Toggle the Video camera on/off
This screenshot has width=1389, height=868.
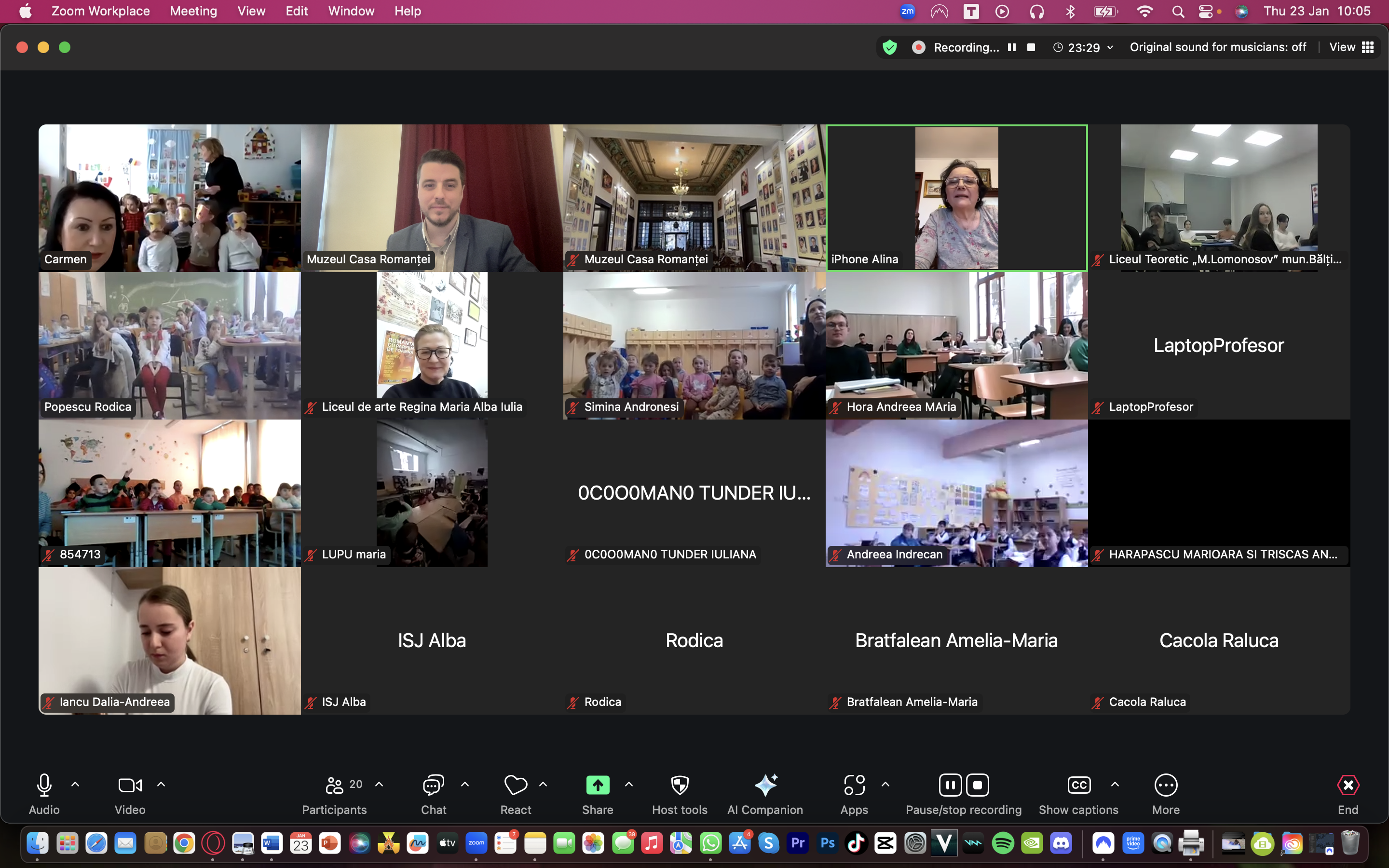point(130,785)
